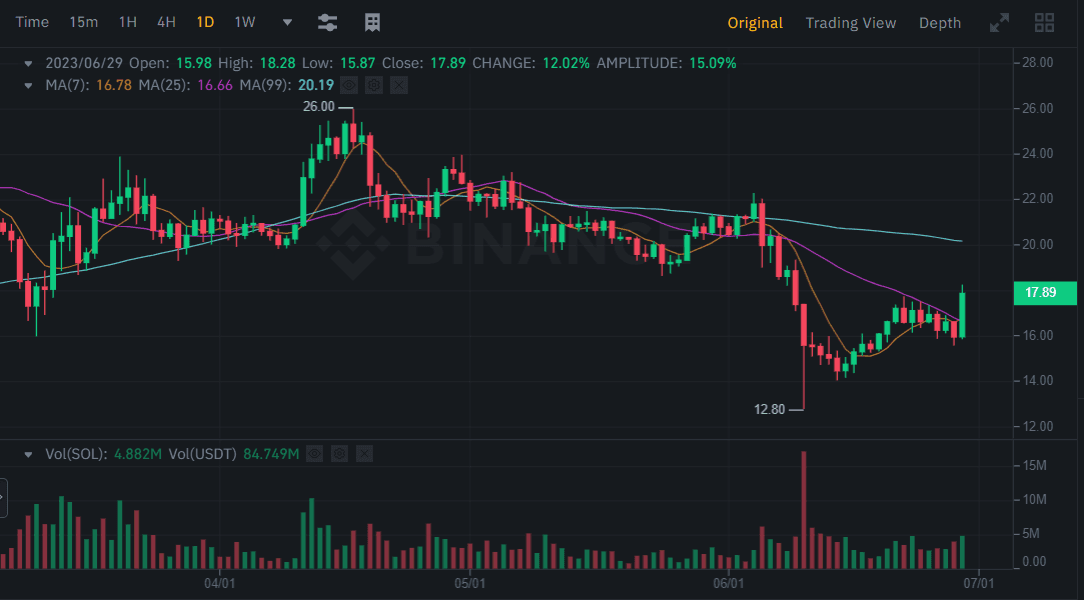Toggle MA indicator visibility eye
Screen dimensions: 1084x600
tap(349, 85)
